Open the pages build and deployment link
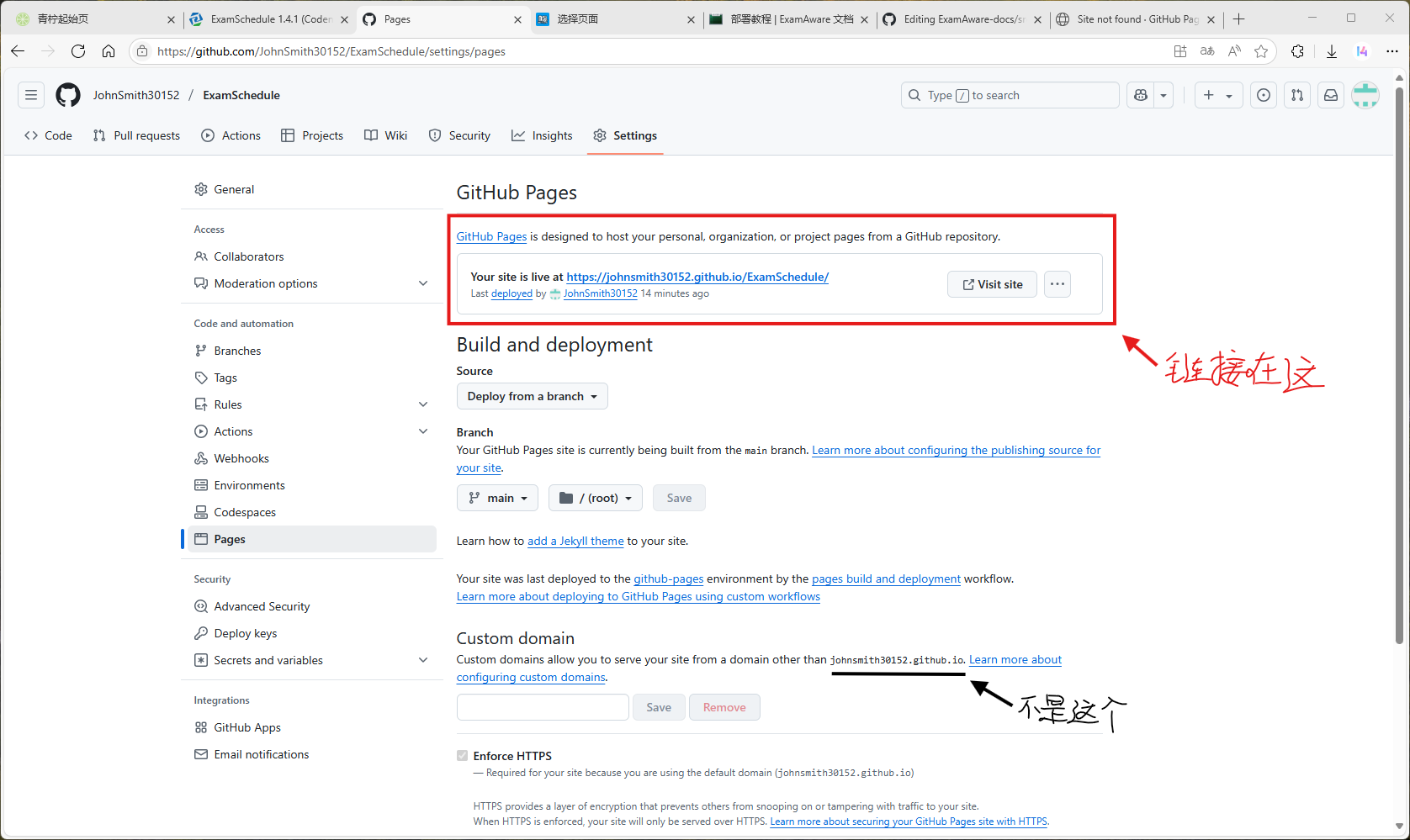Image resolution: width=1410 pixels, height=840 pixels. click(886, 578)
